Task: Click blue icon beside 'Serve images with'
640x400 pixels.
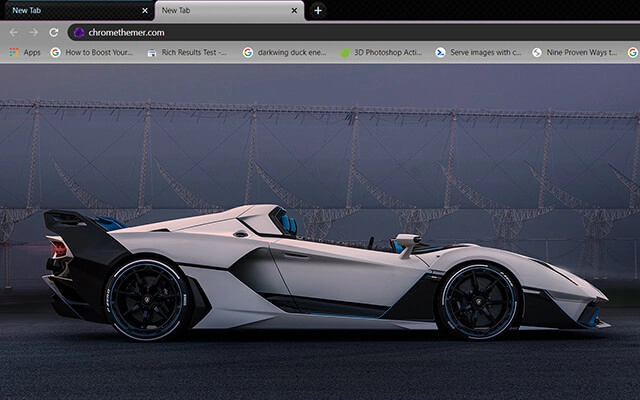Action: coord(440,52)
